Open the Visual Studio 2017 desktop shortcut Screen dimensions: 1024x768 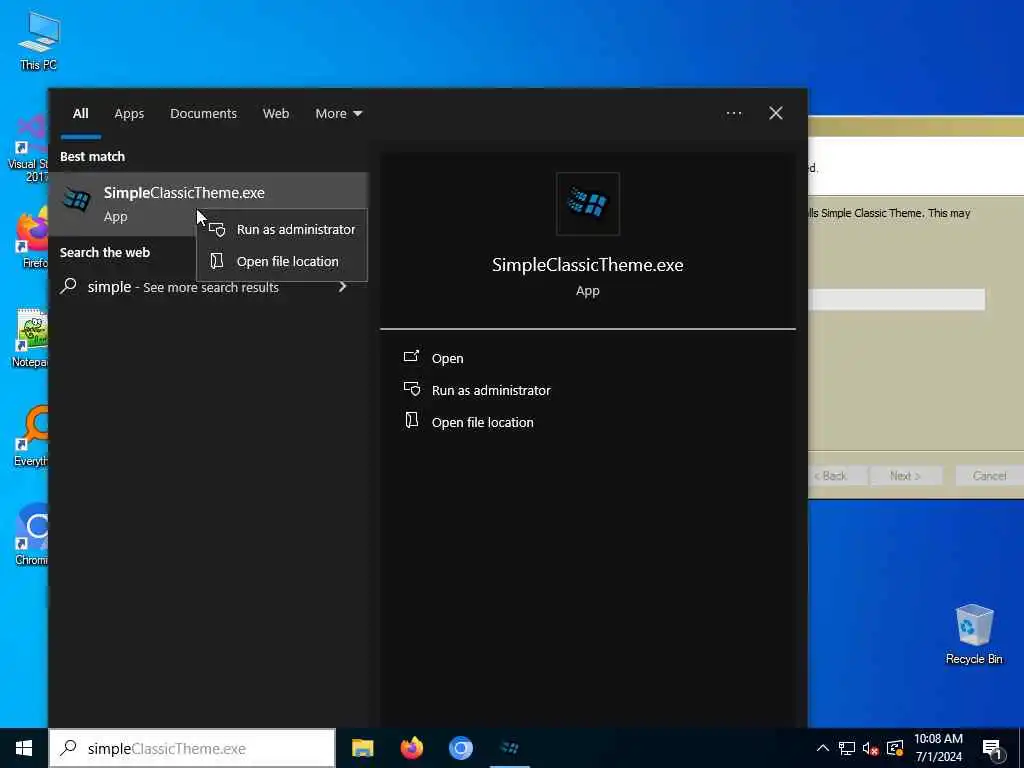29,149
